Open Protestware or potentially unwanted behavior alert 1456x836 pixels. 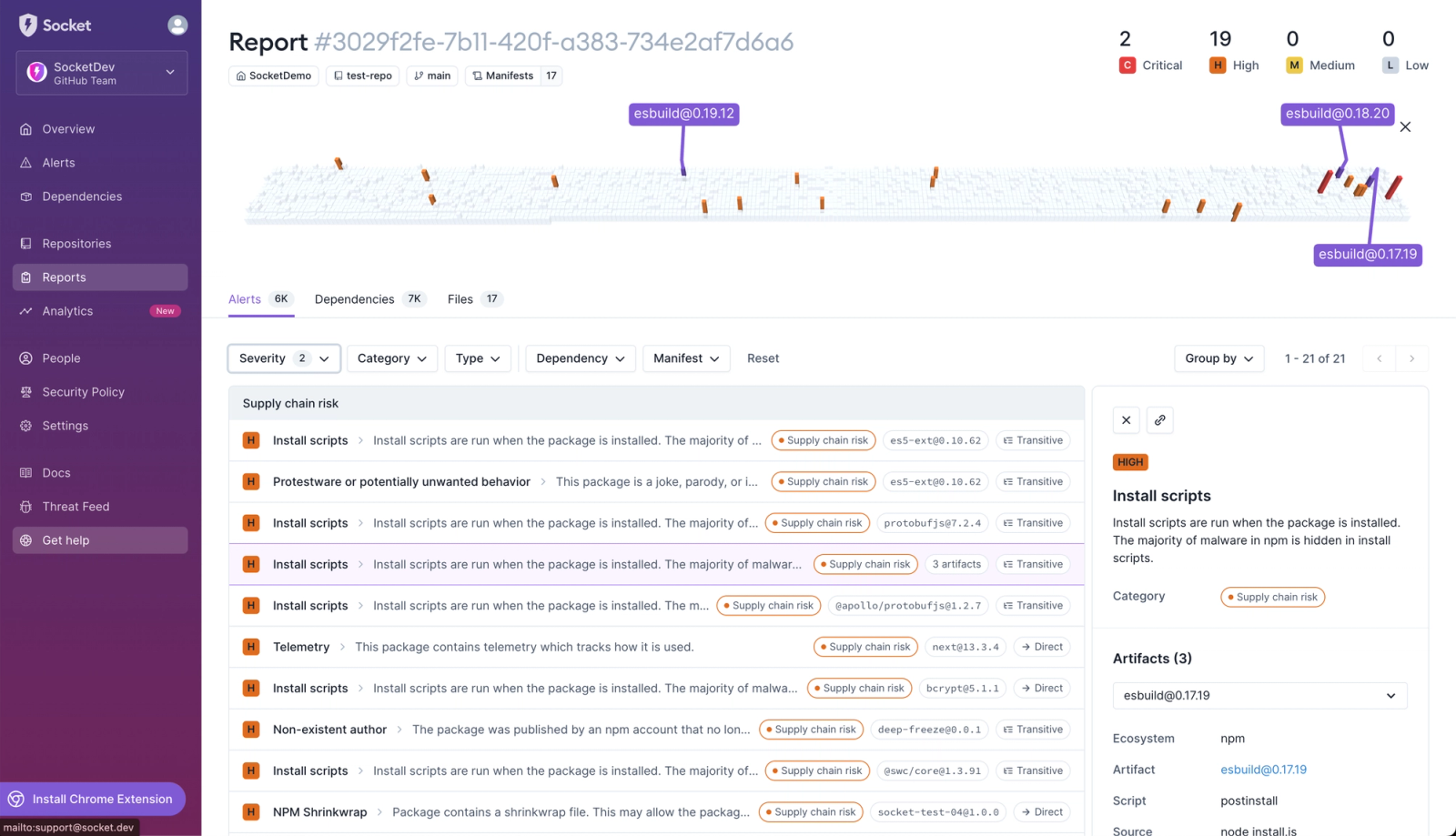click(x=656, y=482)
